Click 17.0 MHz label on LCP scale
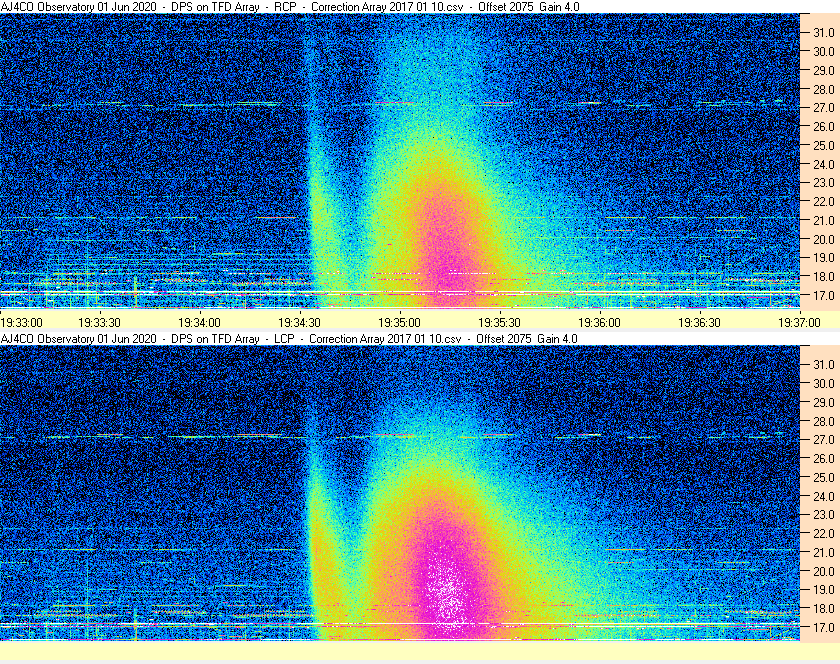Image resolution: width=840 pixels, height=664 pixels. pyautogui.click(x=824, y=627)
